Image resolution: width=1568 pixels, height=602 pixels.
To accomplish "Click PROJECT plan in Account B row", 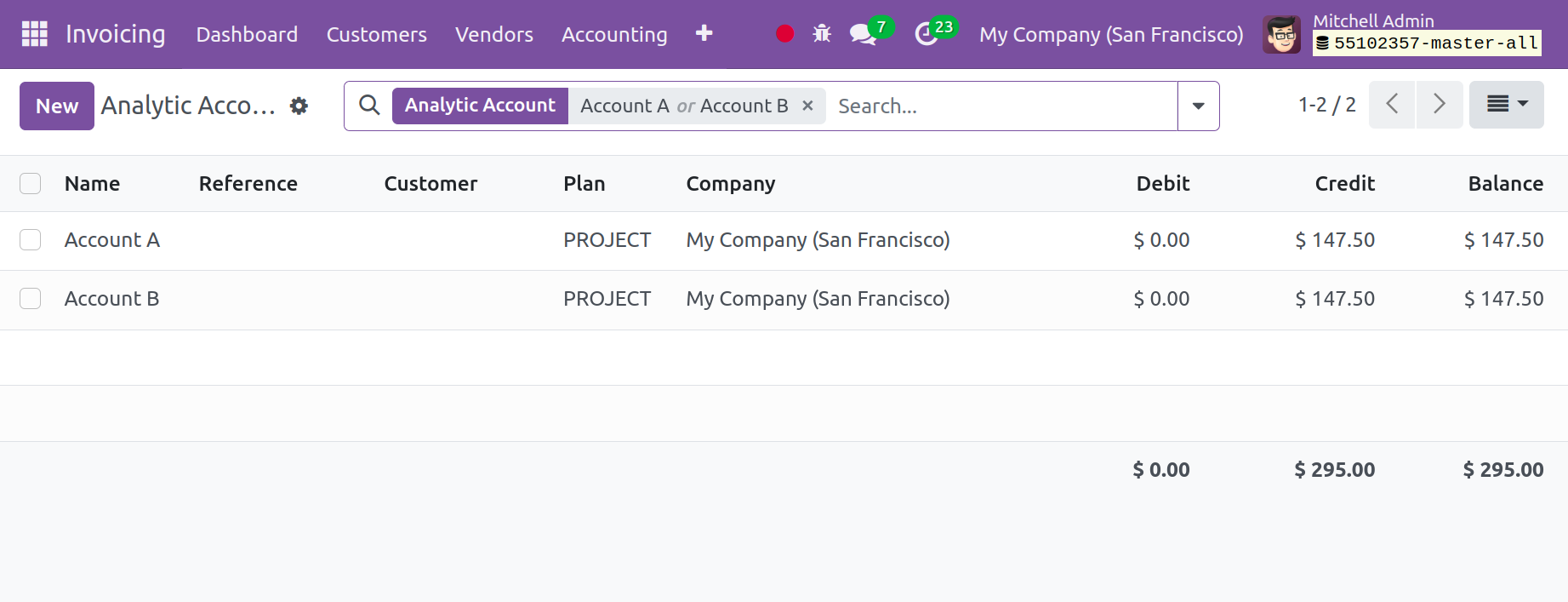I will click(x=607, y=299).
